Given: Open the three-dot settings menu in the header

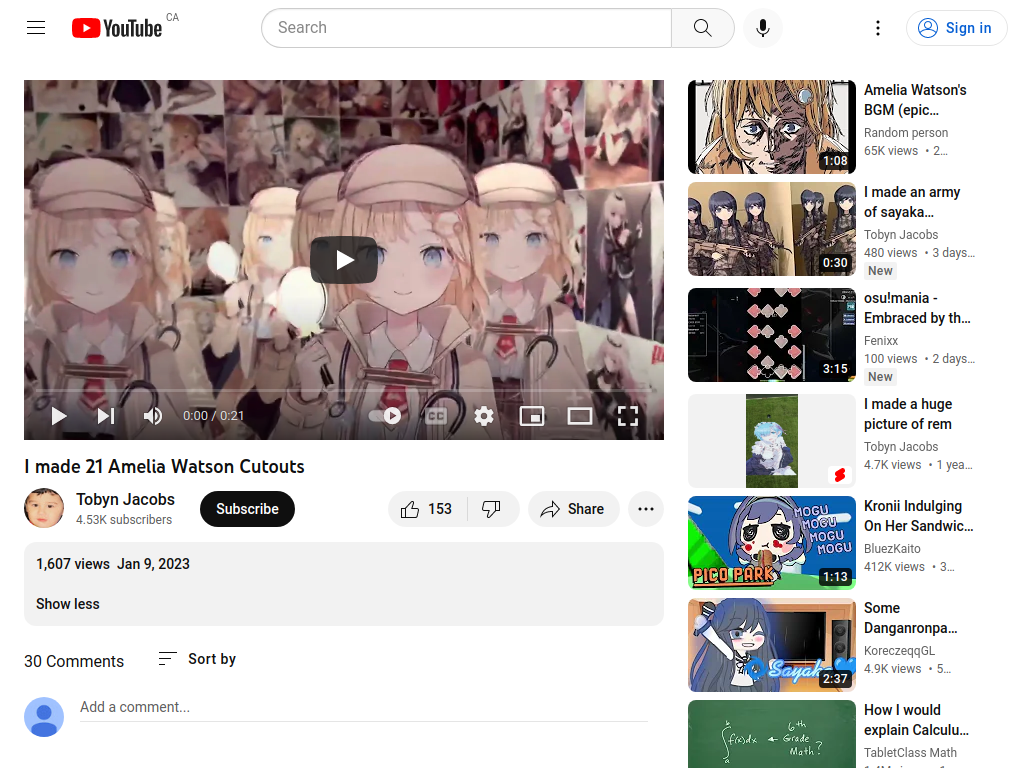Looking at the screenshot, I should coord(878,28).
